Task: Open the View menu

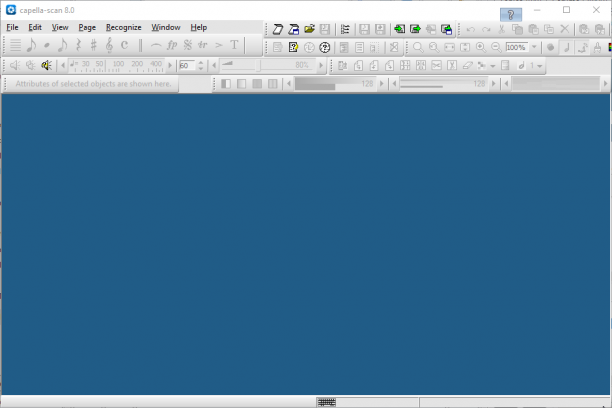Action: 60,27
